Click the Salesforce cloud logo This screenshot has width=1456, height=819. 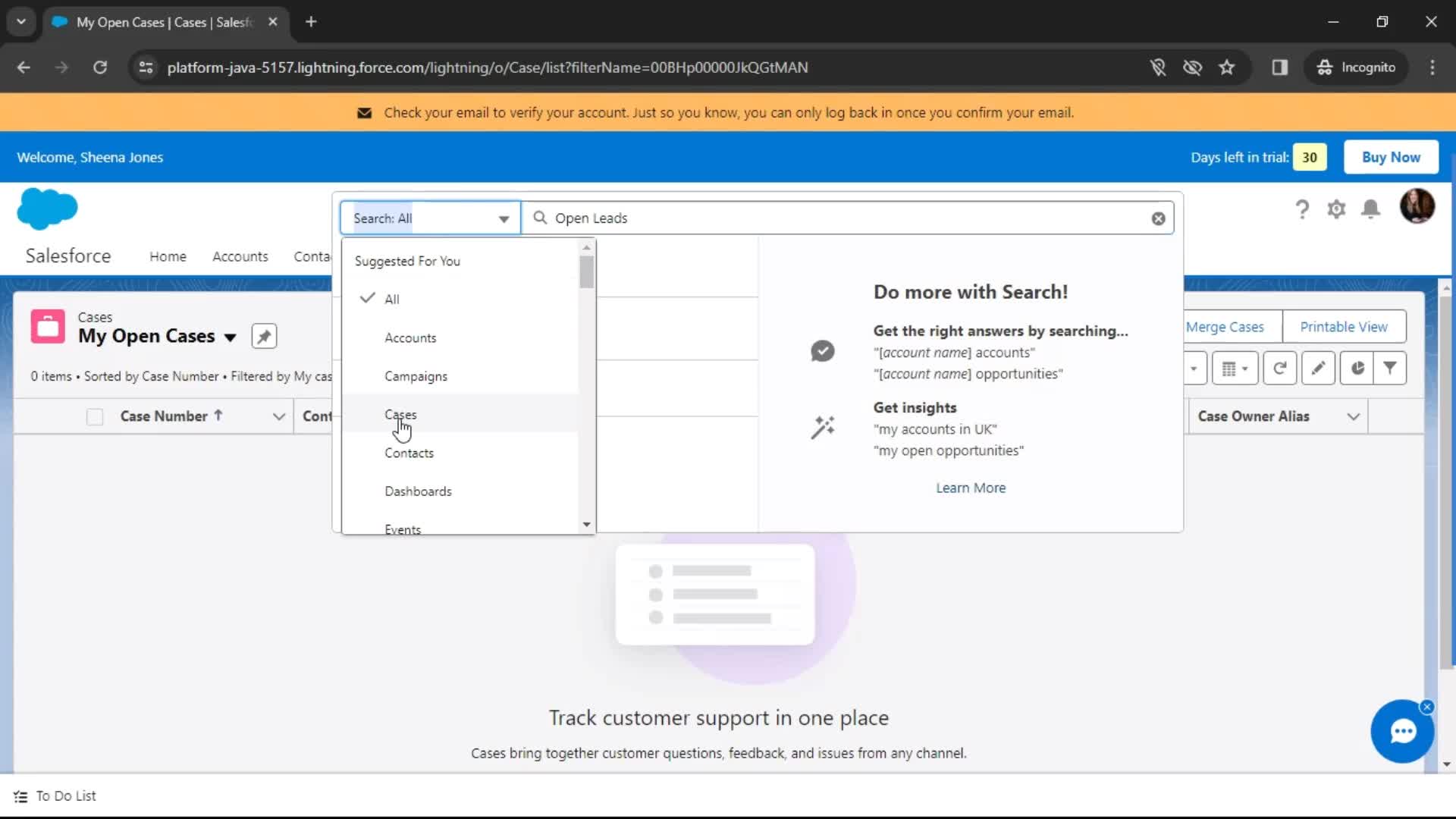pyautogui.click(x=47, y=209)
